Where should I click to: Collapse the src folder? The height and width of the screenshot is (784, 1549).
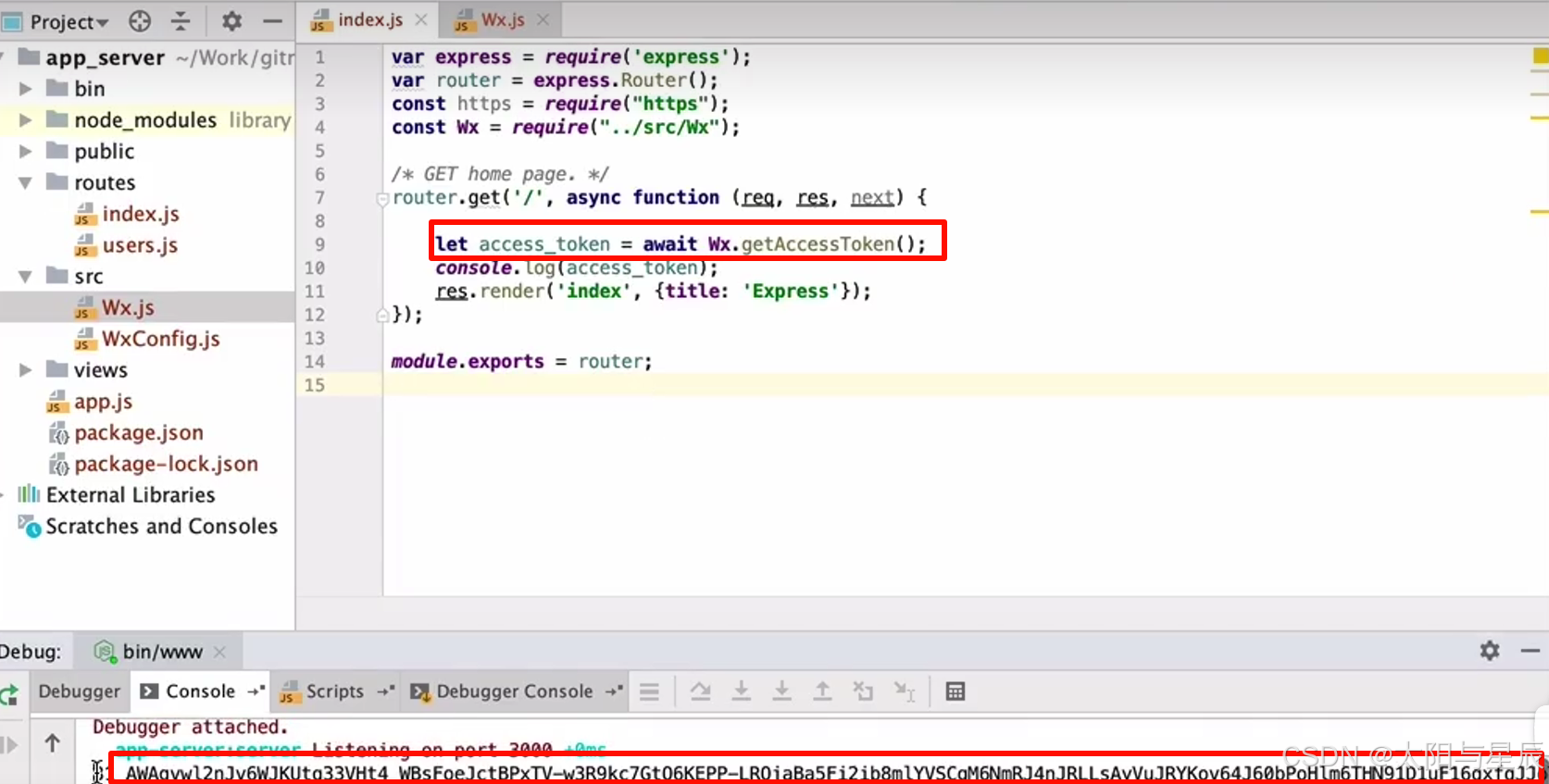pos(25,276)
